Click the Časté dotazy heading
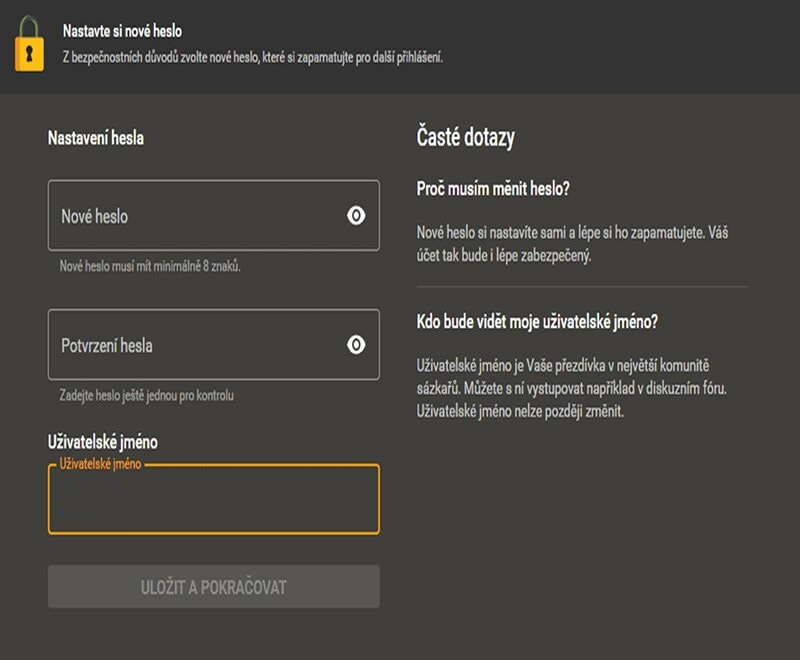 [x=465, y=138]
